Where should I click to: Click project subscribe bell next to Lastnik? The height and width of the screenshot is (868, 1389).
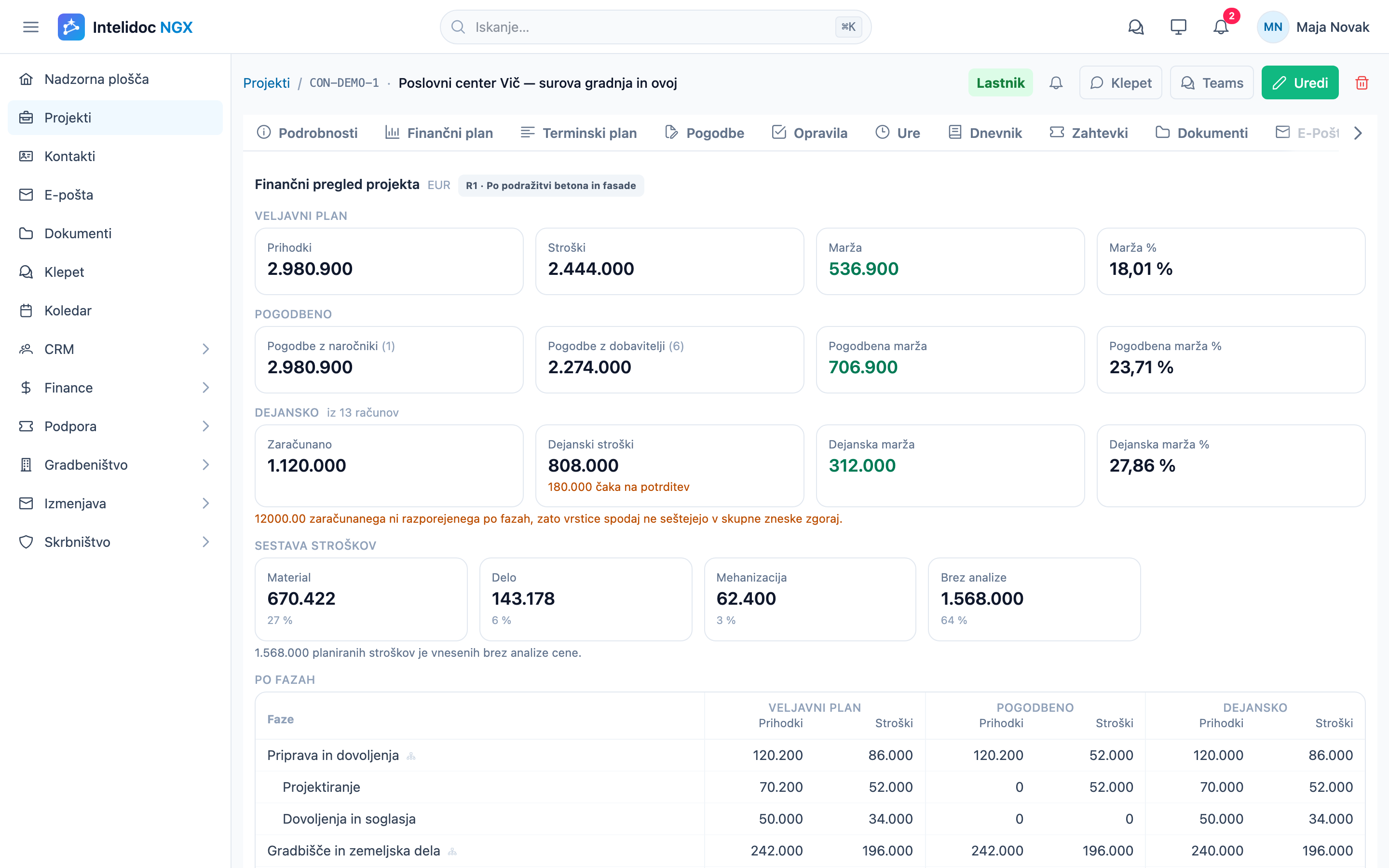coord(1056,82)
